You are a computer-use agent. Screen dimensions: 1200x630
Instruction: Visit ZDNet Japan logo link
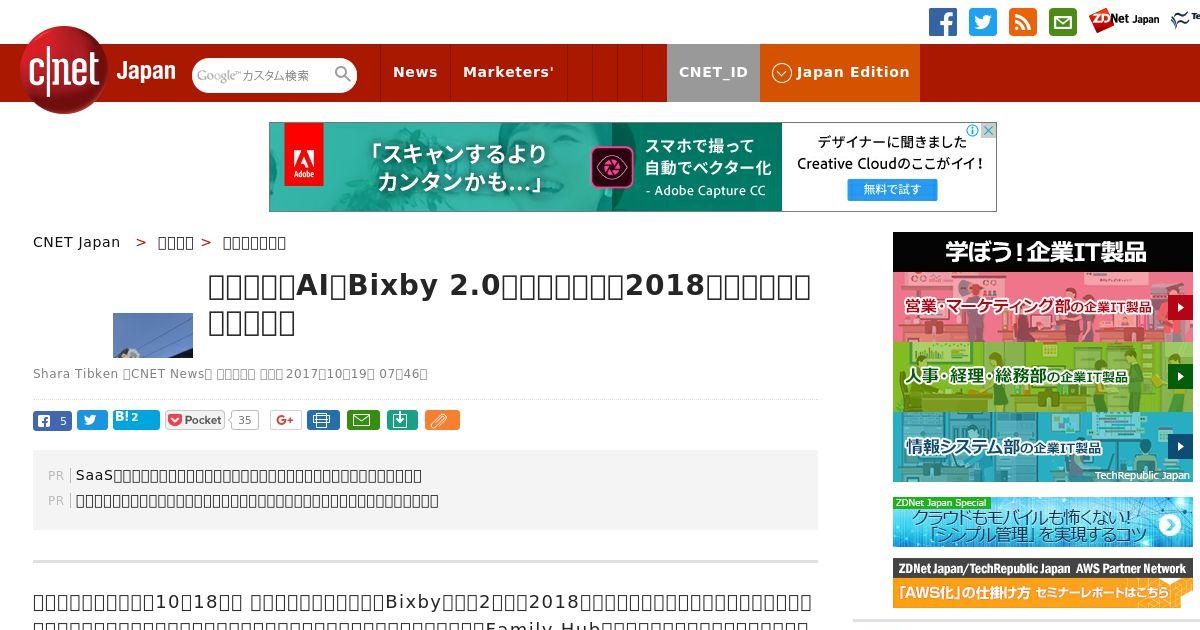point(1124,20)
